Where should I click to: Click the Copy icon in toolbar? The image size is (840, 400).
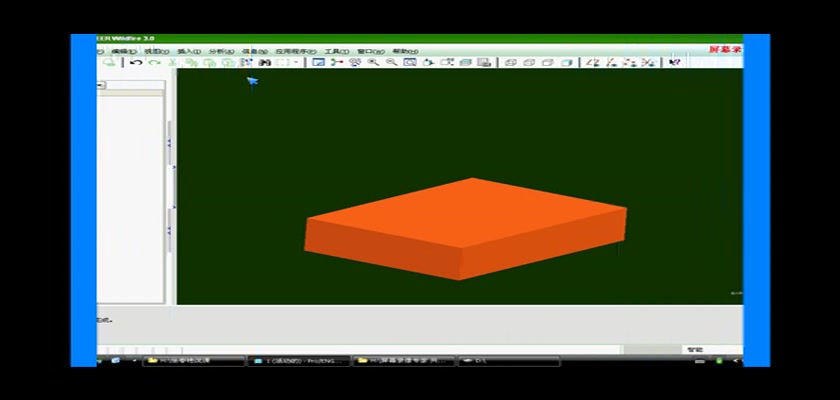coord(191,63)
